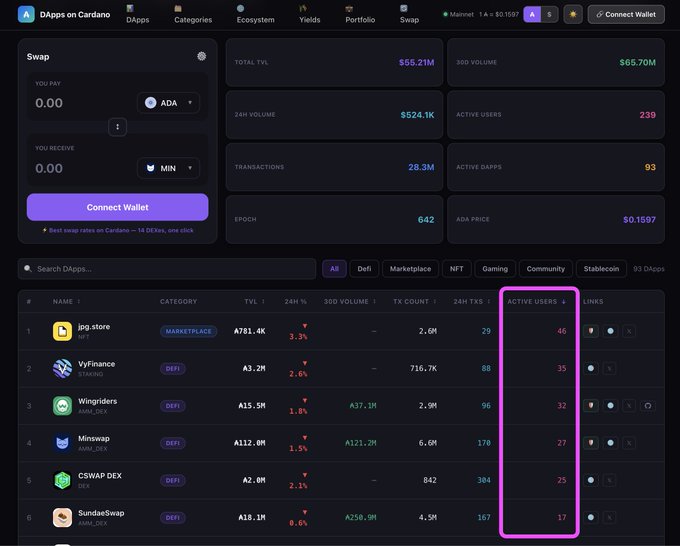Select the All category filter

(x=334, y=269)
